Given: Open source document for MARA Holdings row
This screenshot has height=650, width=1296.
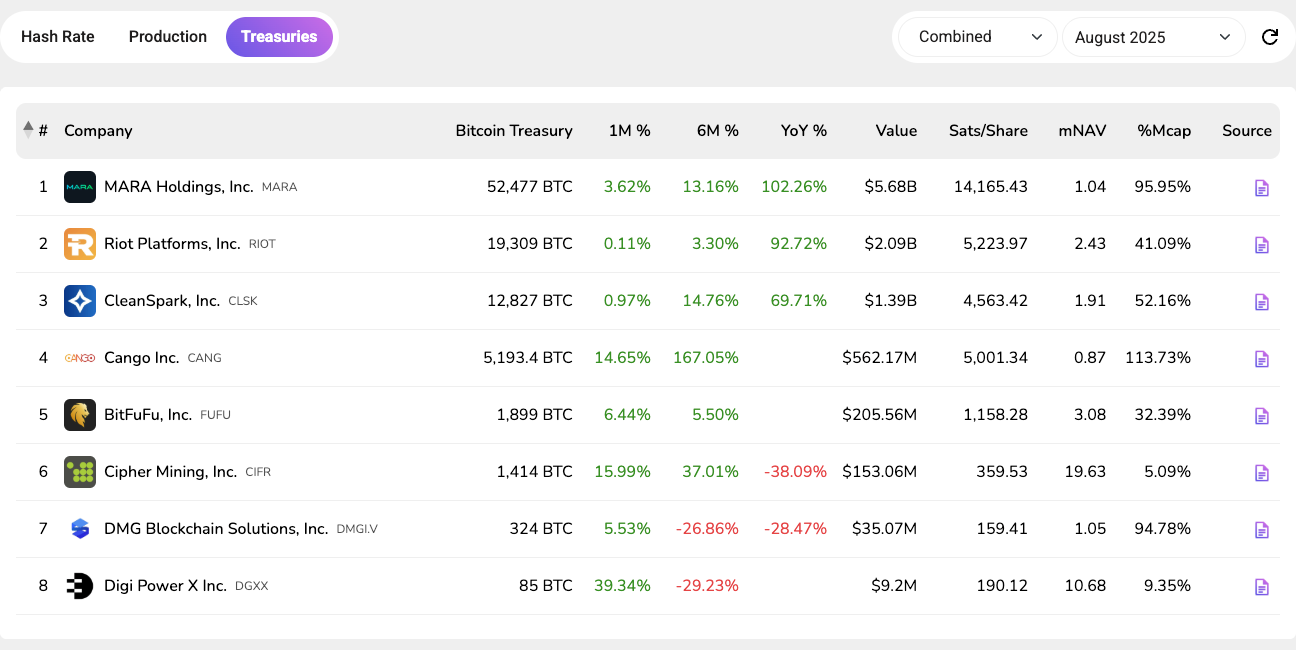Looking at the screenshot, I should 1261,188.
